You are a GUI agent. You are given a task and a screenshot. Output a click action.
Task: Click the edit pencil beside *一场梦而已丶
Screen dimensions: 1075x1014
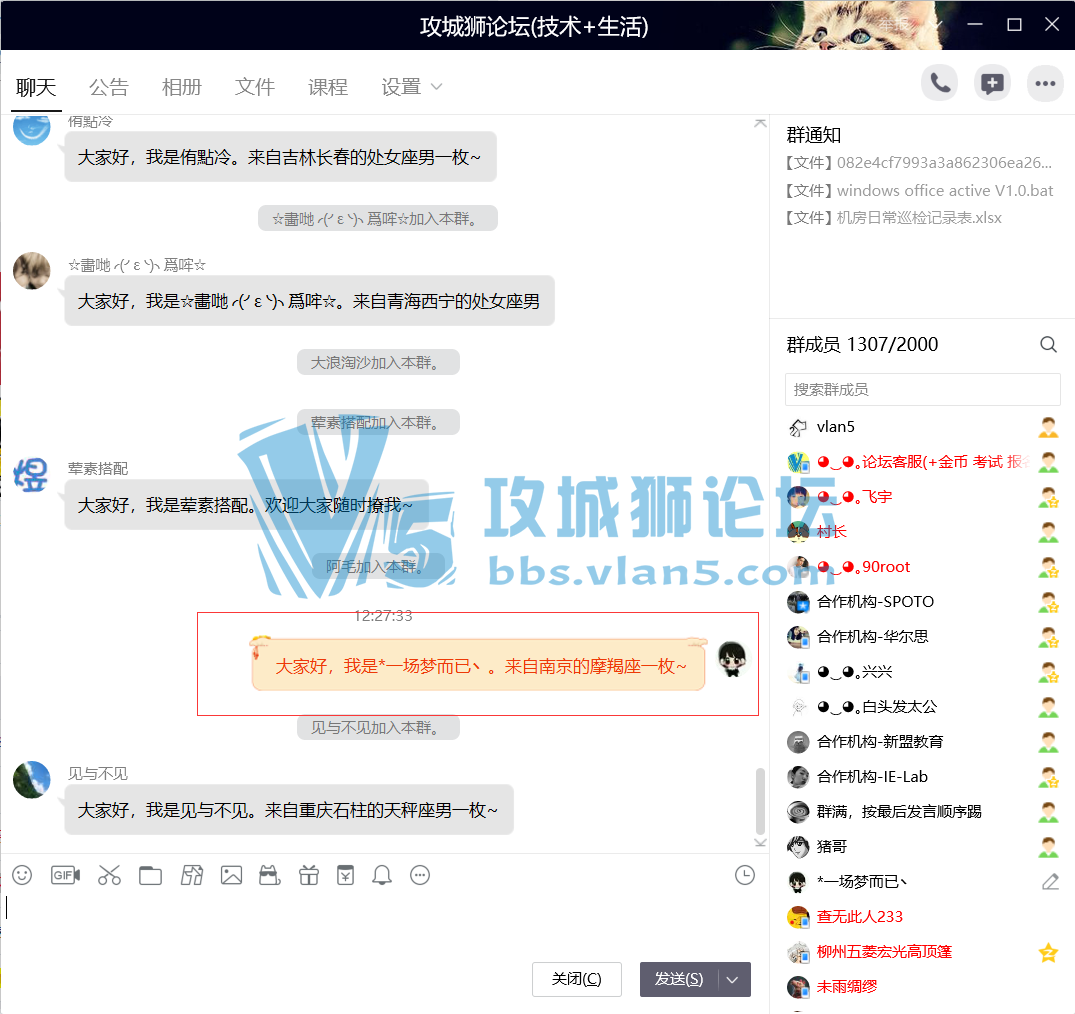point(1050,882)
